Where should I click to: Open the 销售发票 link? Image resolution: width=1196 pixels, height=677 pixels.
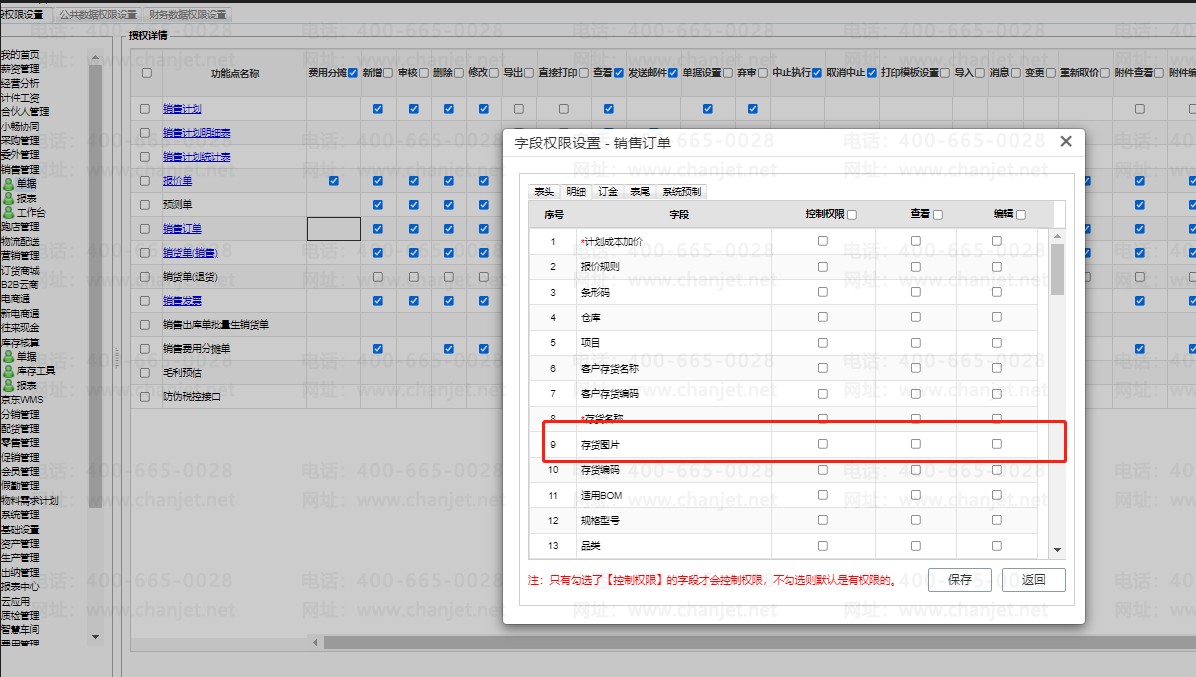pos(182,300)
